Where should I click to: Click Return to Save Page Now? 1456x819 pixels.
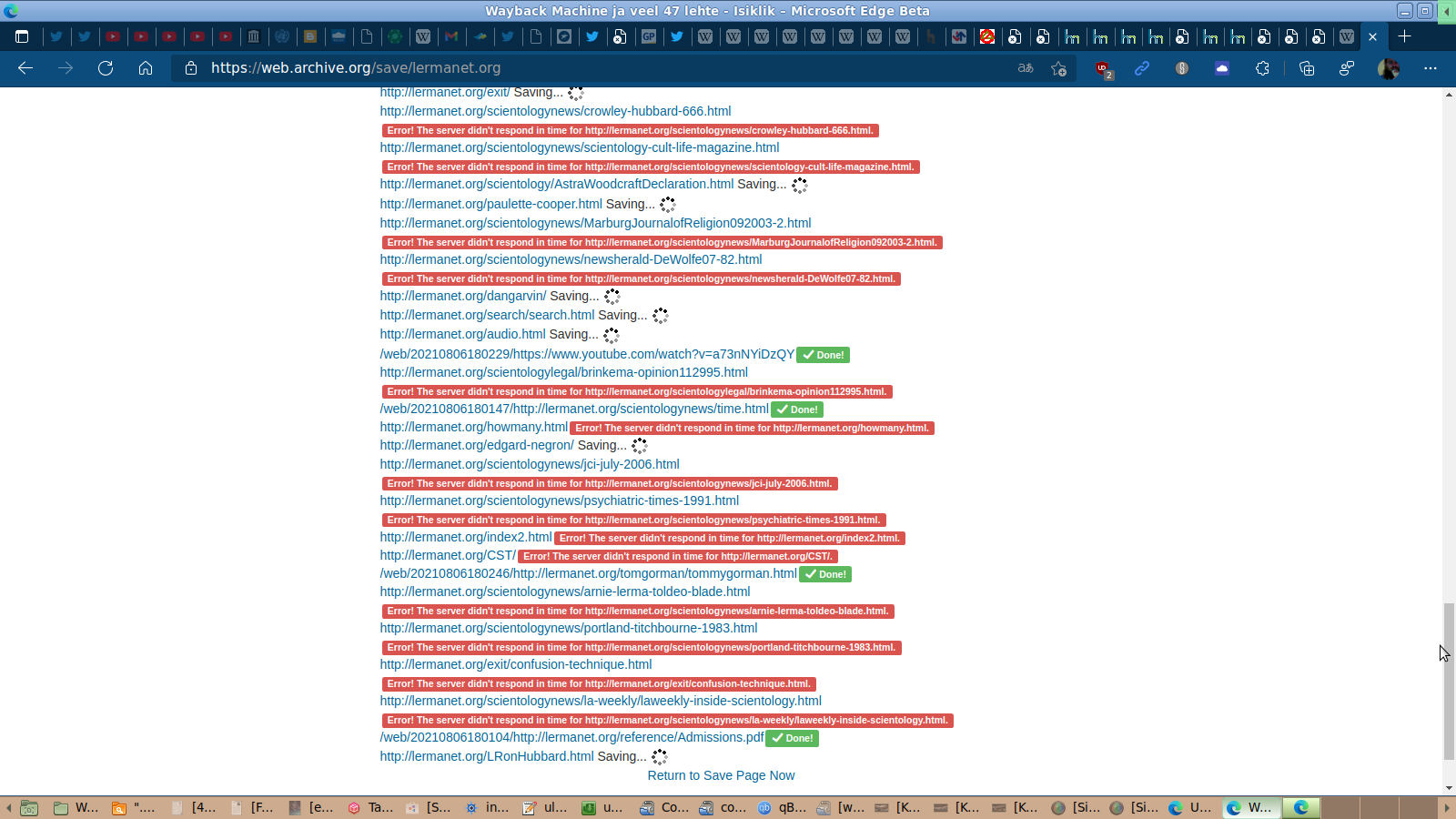click(x=721, y=775)
